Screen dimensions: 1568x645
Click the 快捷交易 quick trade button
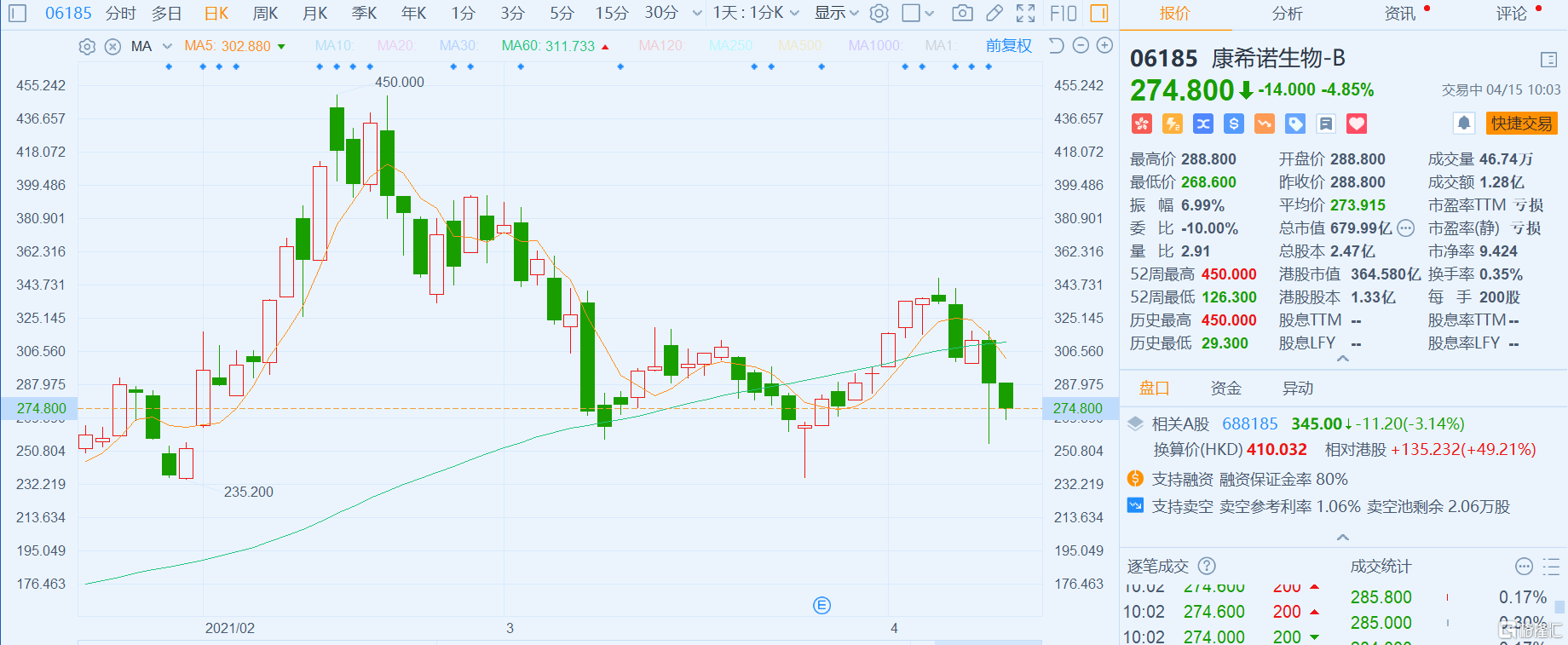coord(1522,124)
